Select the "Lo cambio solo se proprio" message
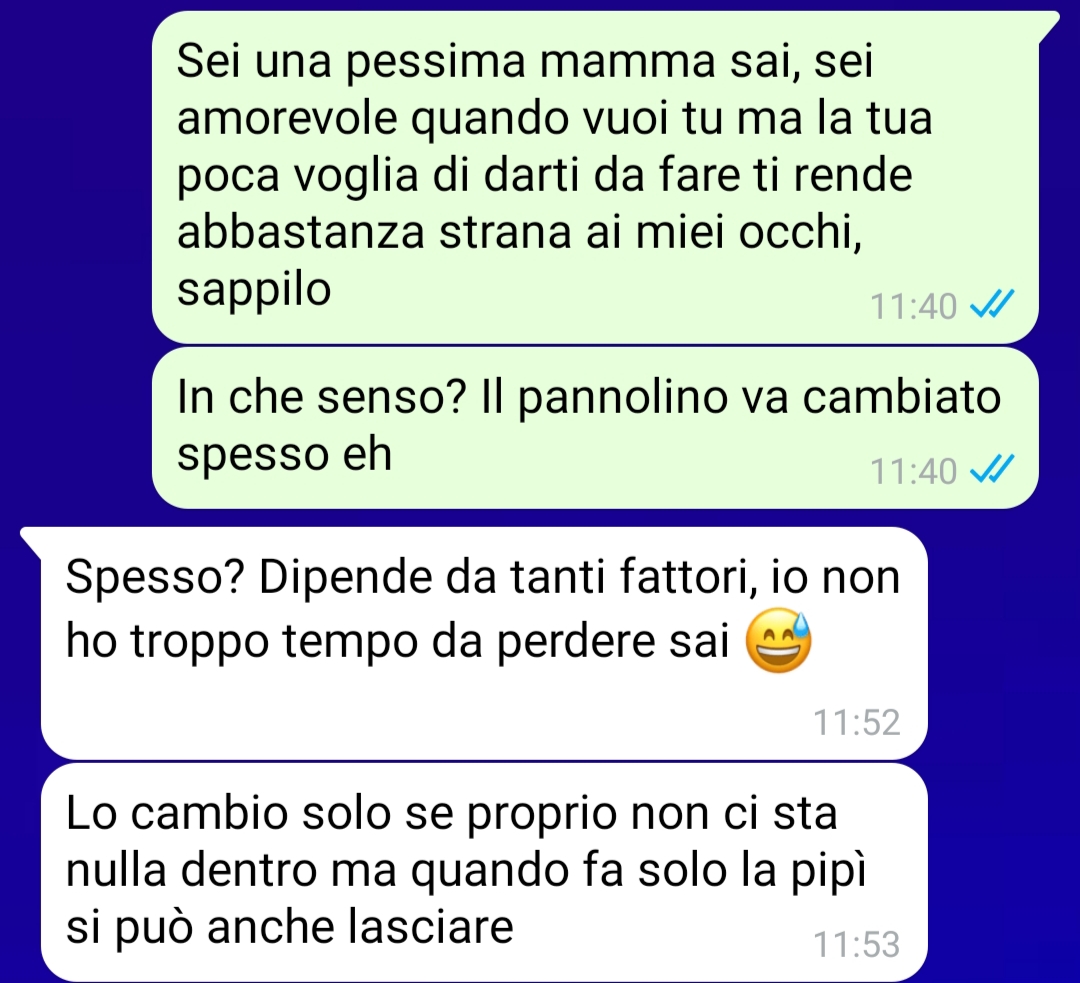 tap(484, 872)
